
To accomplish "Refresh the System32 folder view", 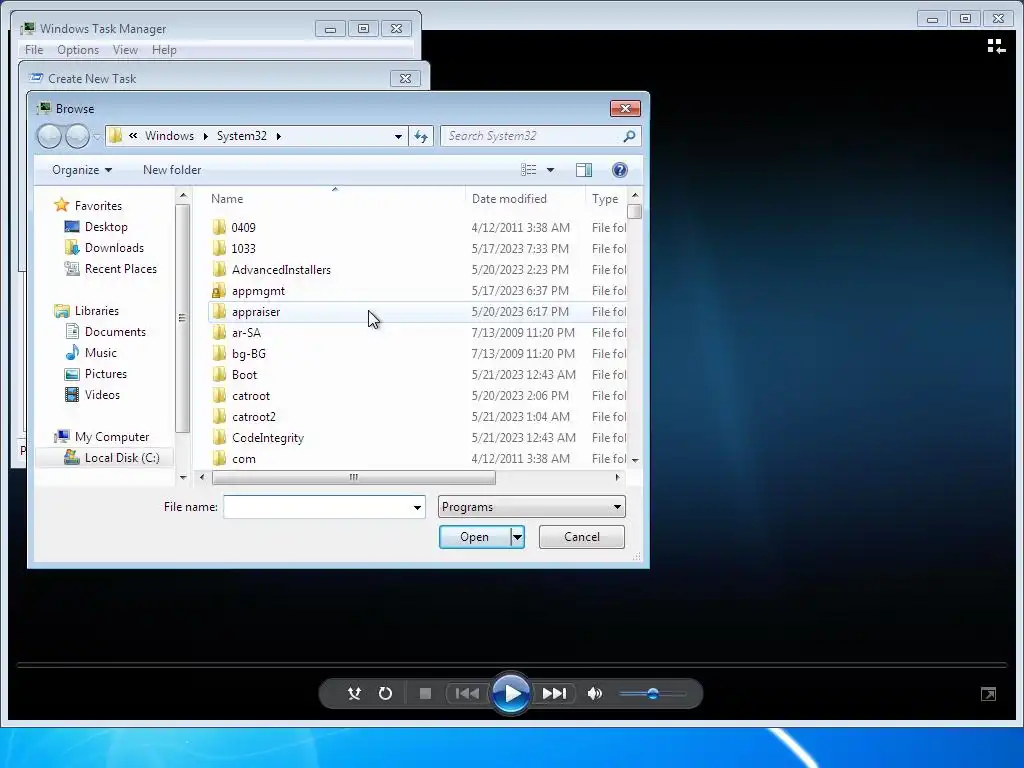I will click(421, 136).
